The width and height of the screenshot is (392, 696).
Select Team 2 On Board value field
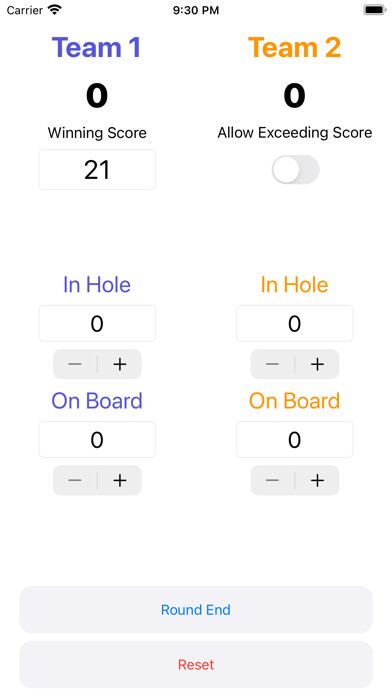click(x=295, y=439)
